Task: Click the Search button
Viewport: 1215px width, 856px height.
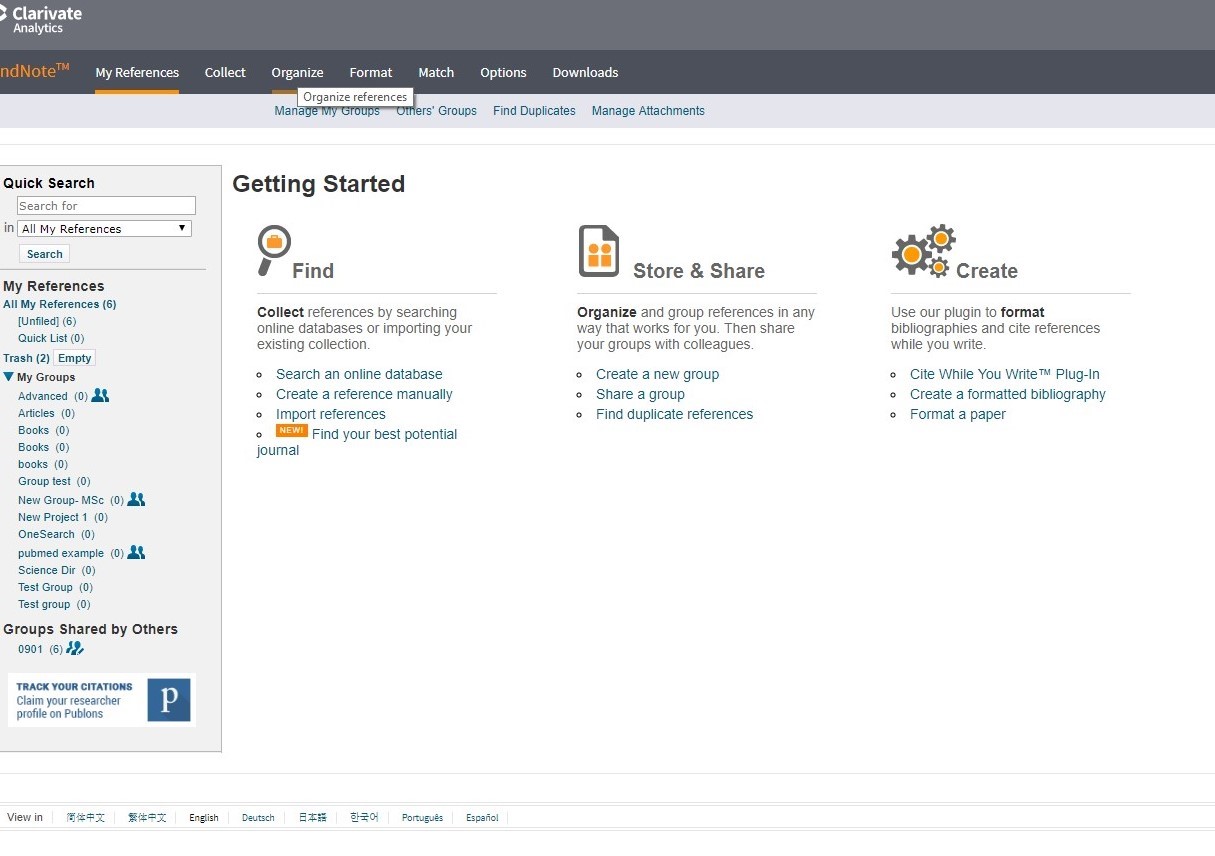Action: (44, 254)
